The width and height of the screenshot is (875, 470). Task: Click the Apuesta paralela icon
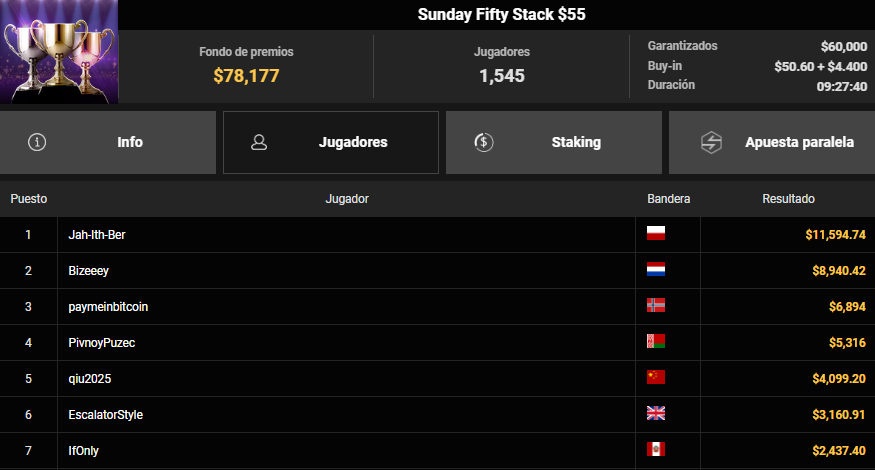point(709,142)
